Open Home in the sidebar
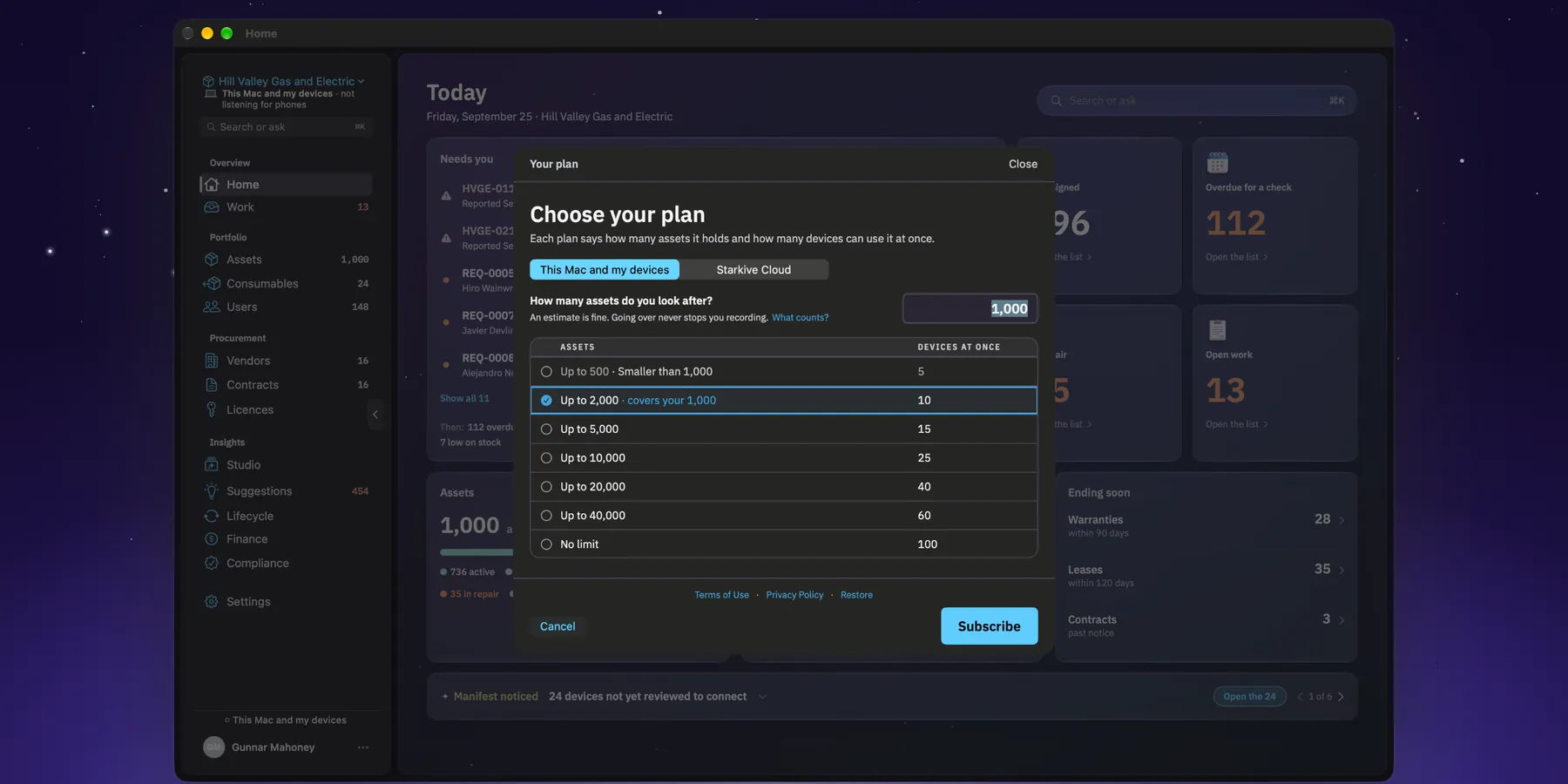 pos(286,185)
